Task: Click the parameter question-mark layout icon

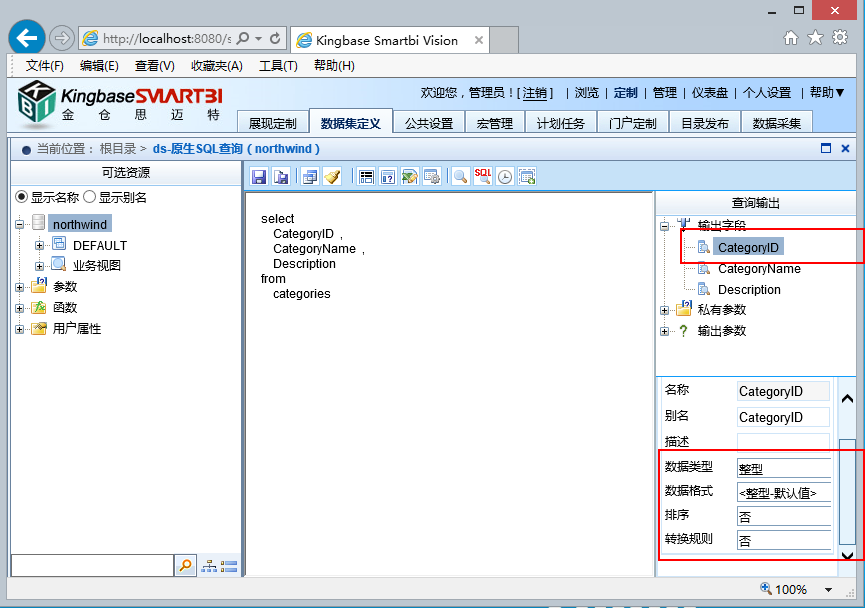Action: tap(388, 177)
